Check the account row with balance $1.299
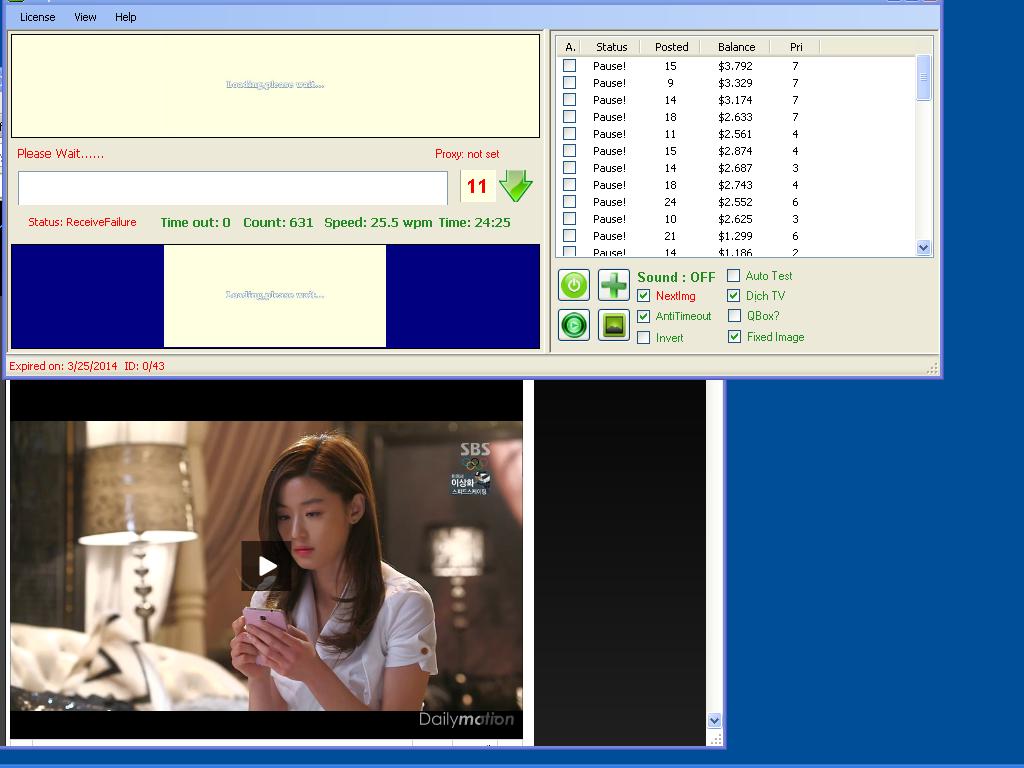The image size is (1024, 768). coord(569,236)
